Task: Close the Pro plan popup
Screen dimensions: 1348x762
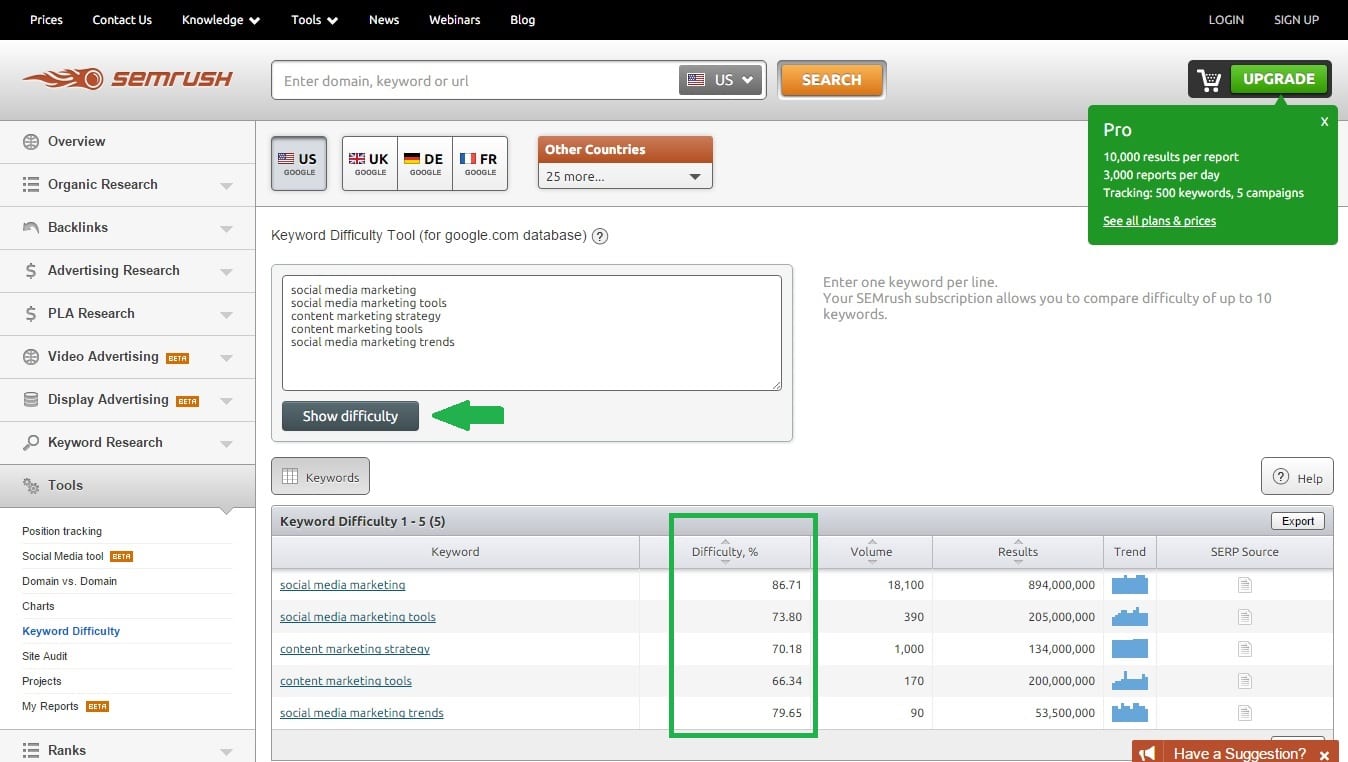Action: pyautogui.click(x=1324, y=122)
